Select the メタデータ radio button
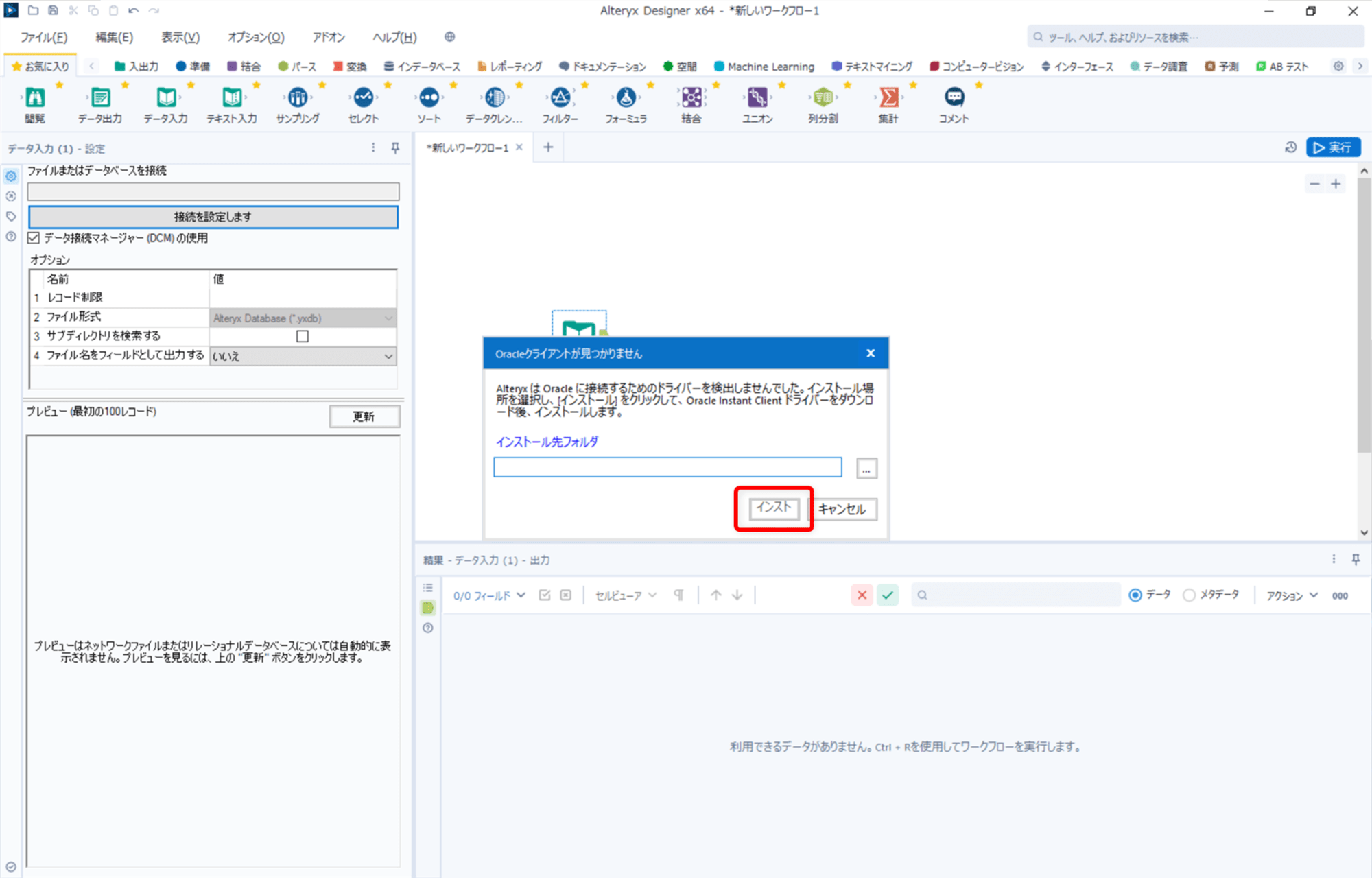The image size is (1372, 878). 1189,595
